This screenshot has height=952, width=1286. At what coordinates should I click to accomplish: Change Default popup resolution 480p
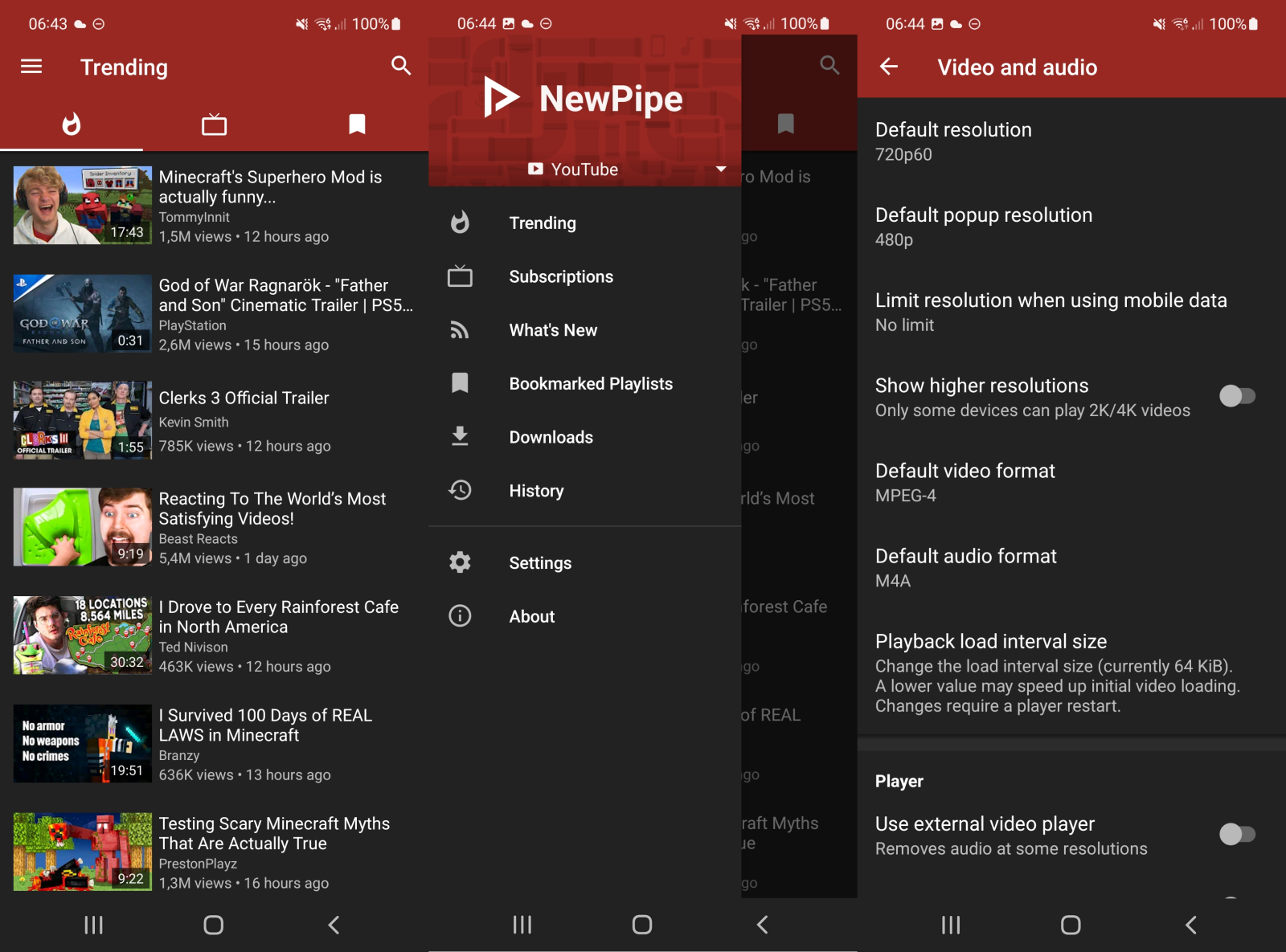pyautogui.click(x=1071, y=227)
